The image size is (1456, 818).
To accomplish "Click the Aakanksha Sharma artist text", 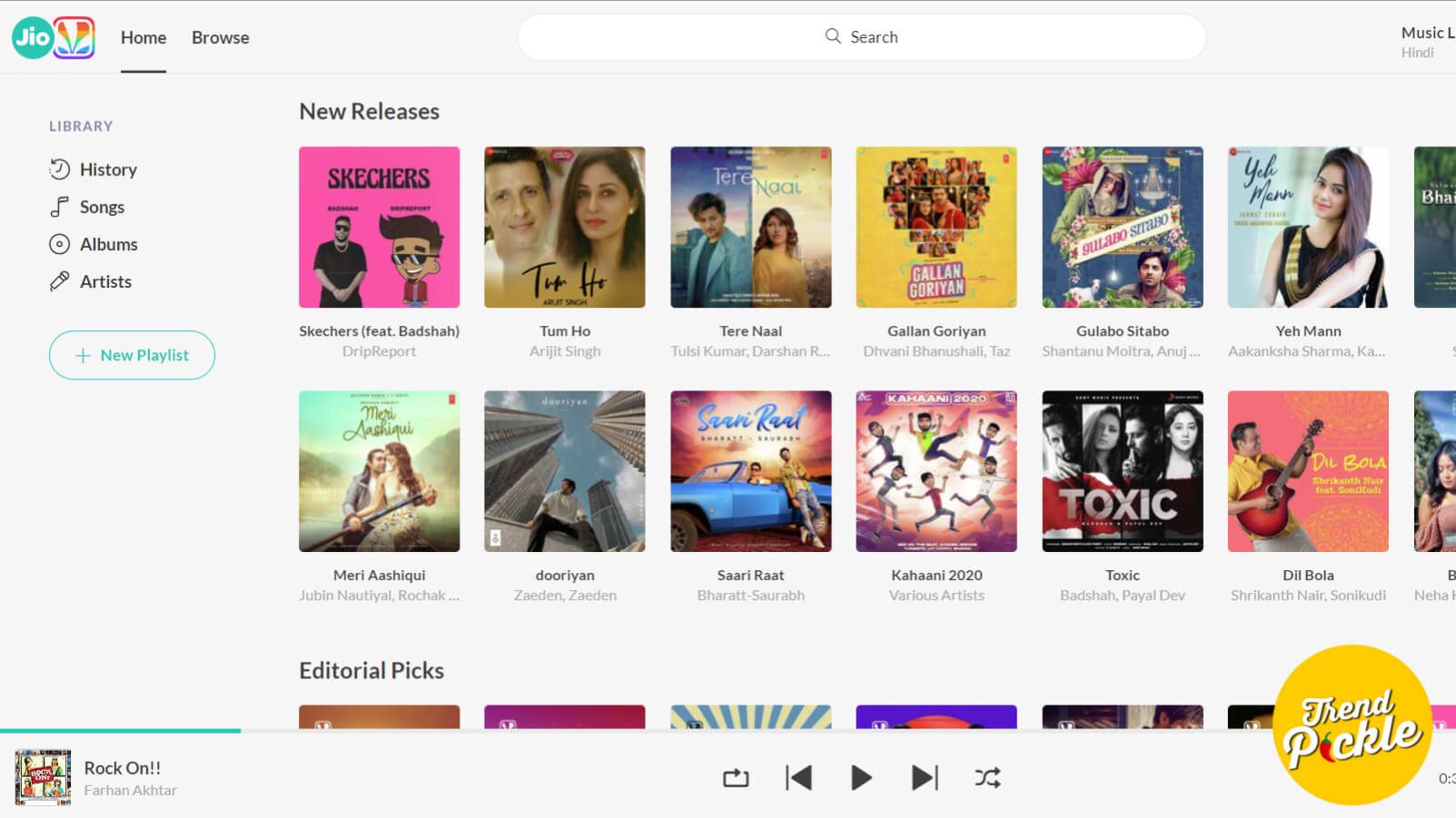I will pyautogui.click(x=1308, y=351).
